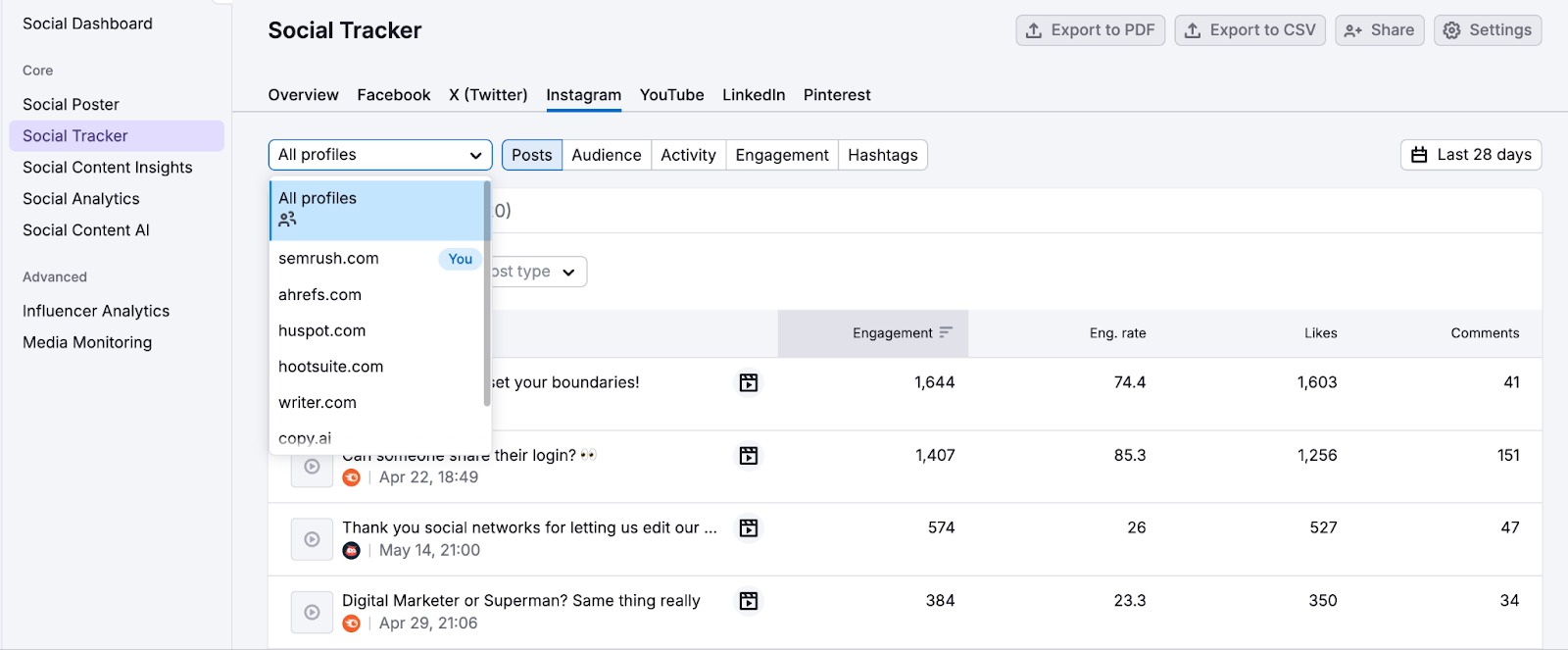The width and height of the screenshot is (1568, 650).
Task: Switch to the LinkedIn tab
Action: (754, 95)
